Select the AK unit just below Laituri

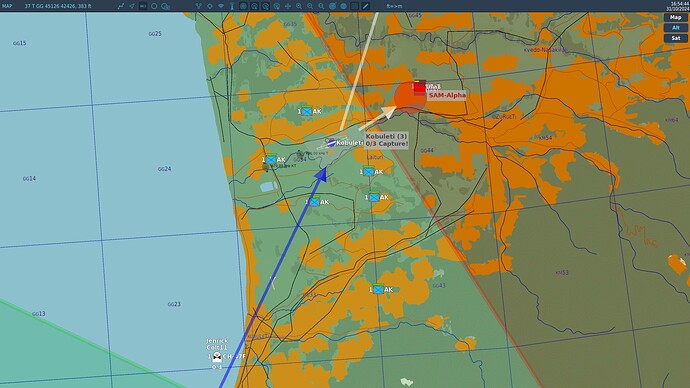[x=369, y=172]
